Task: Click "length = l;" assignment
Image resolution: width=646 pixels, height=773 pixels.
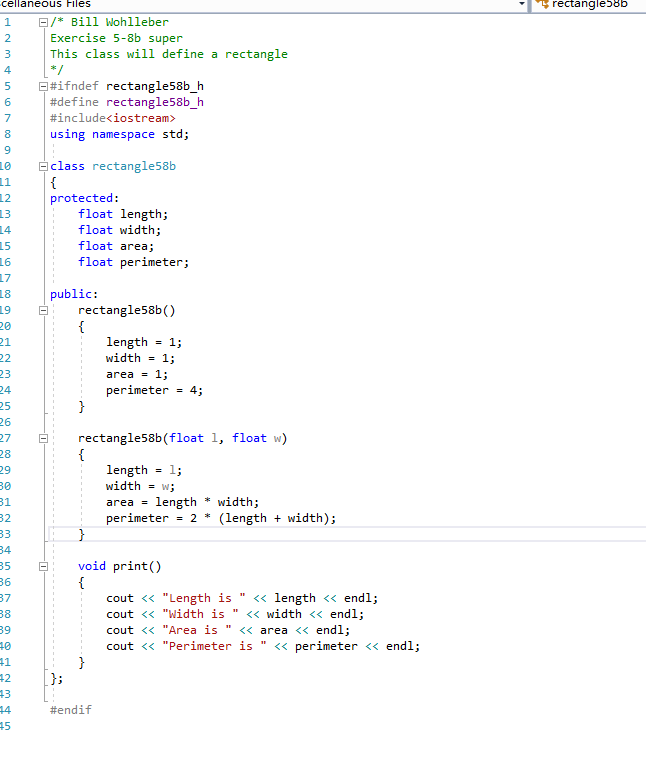Action: tap(144, 470)
